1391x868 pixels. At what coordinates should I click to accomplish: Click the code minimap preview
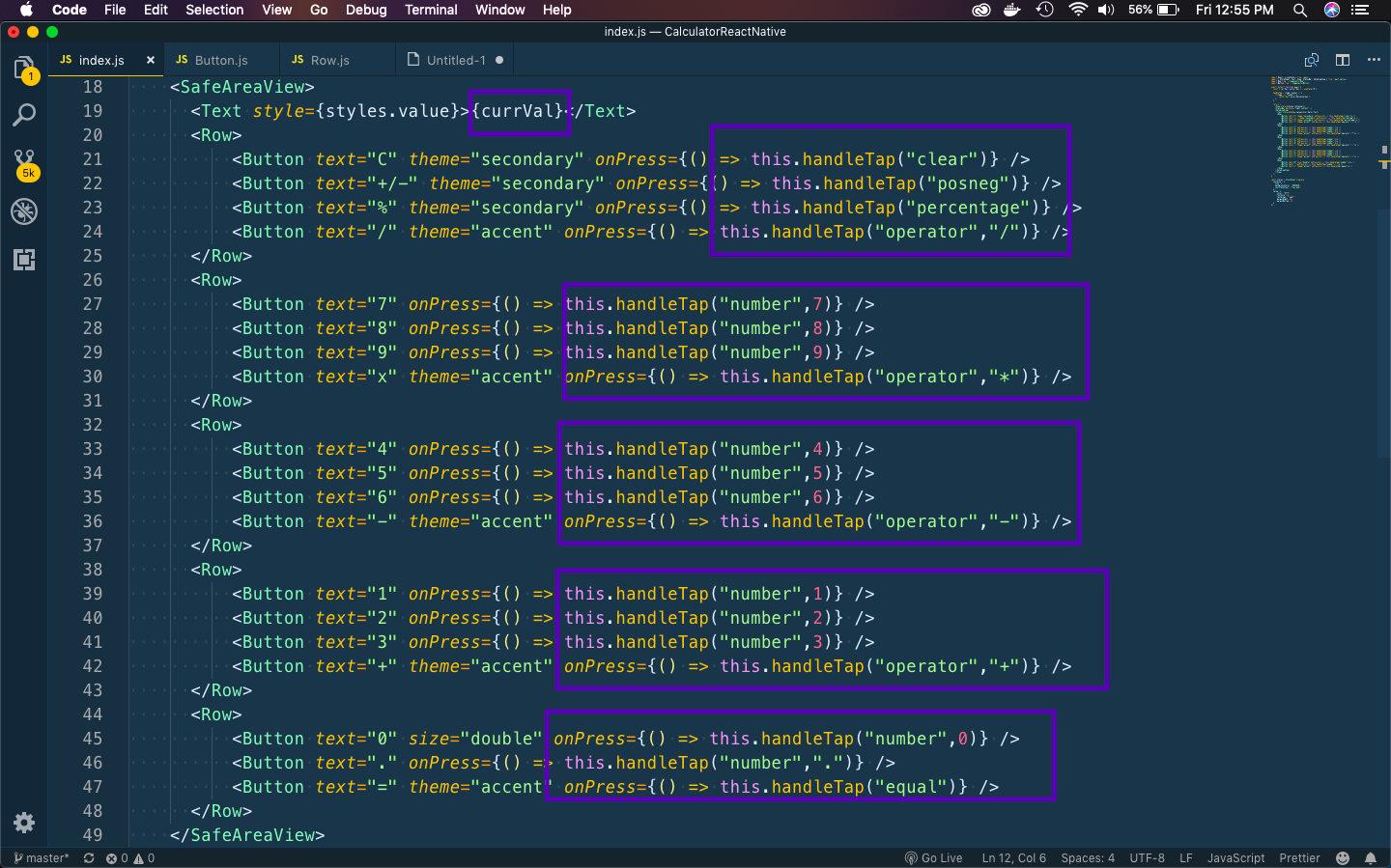[1318, 140]
